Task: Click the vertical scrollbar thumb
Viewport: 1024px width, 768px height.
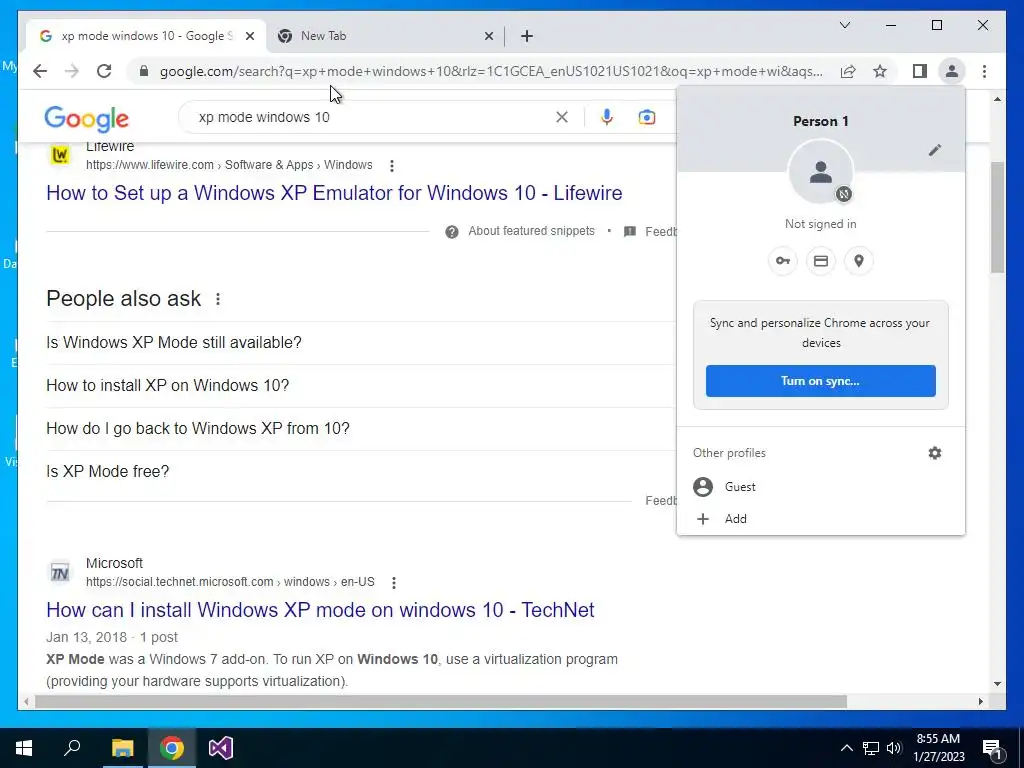Action: [x=997, y=217]
